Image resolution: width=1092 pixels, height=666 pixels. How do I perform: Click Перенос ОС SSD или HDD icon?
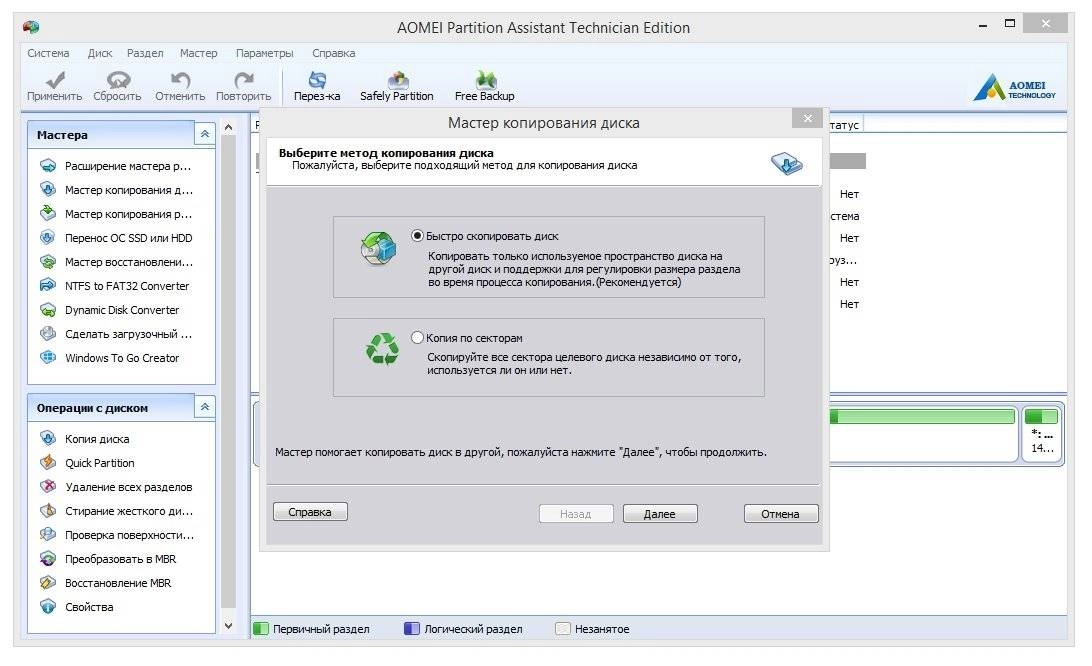click(48, 238)
